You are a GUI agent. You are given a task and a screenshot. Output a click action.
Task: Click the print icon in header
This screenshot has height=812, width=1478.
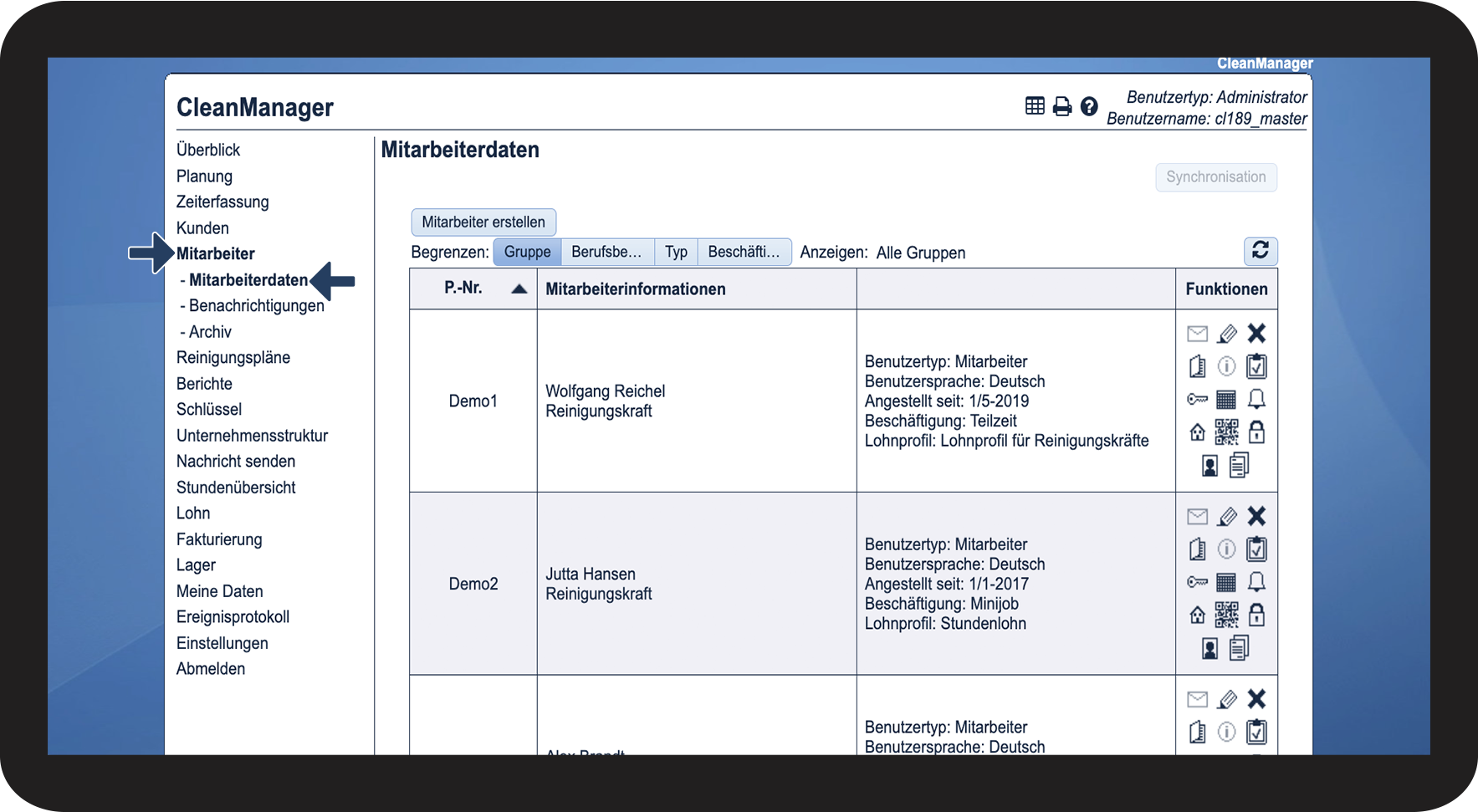(x=1061, y=106)
